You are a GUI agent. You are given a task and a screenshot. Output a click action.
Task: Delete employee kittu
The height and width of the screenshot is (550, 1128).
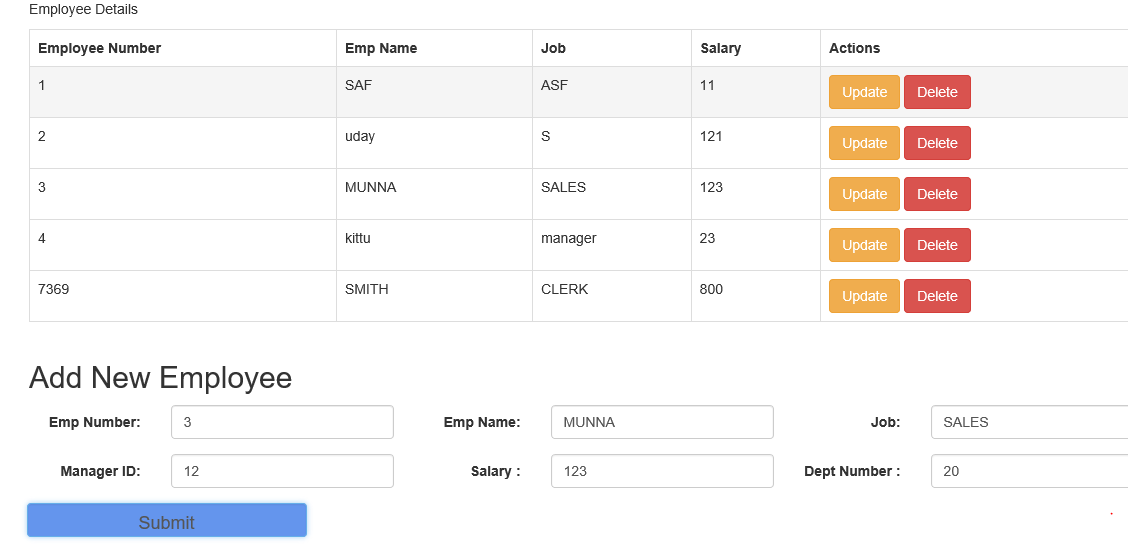coord(937,245)
